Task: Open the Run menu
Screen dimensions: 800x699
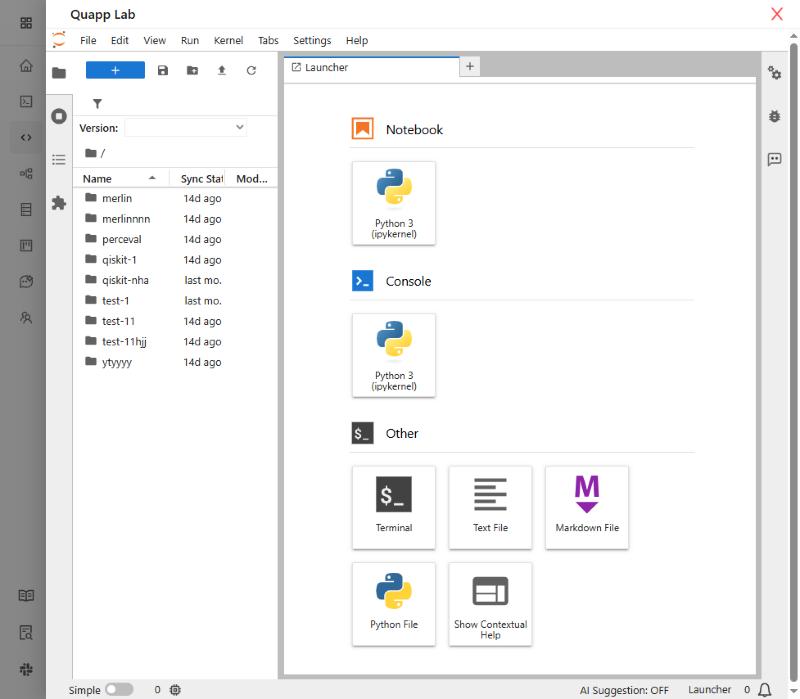Action: pyautogui.click(x=190, y=40)
